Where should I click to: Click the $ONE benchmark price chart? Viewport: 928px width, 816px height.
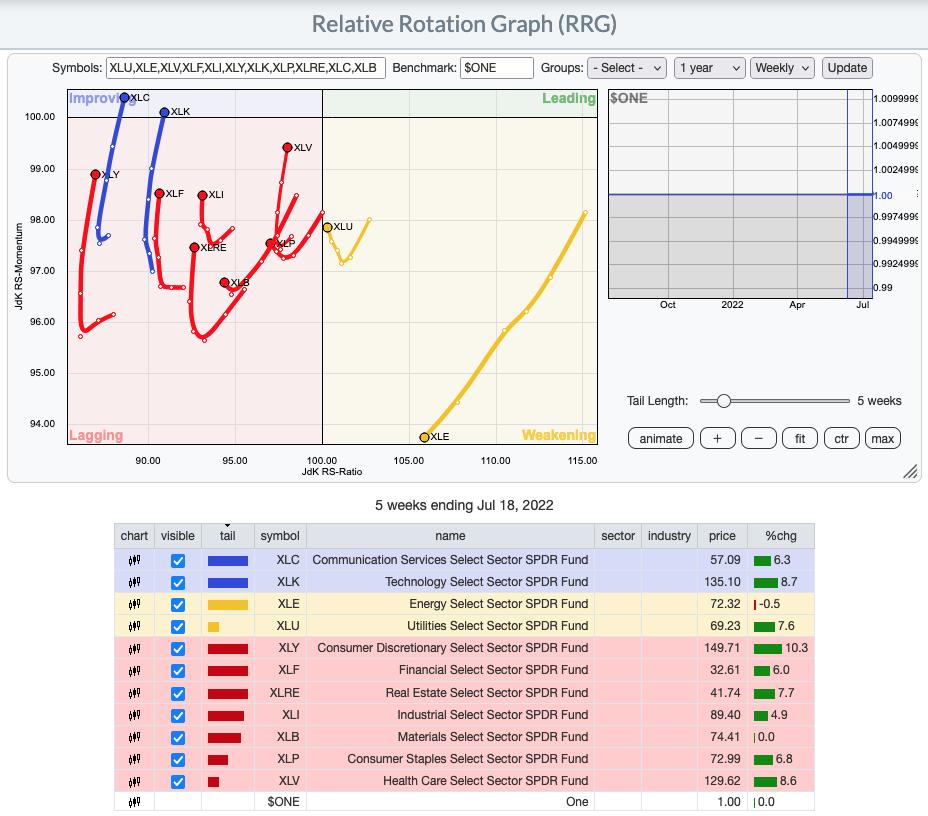pos(740,194)
